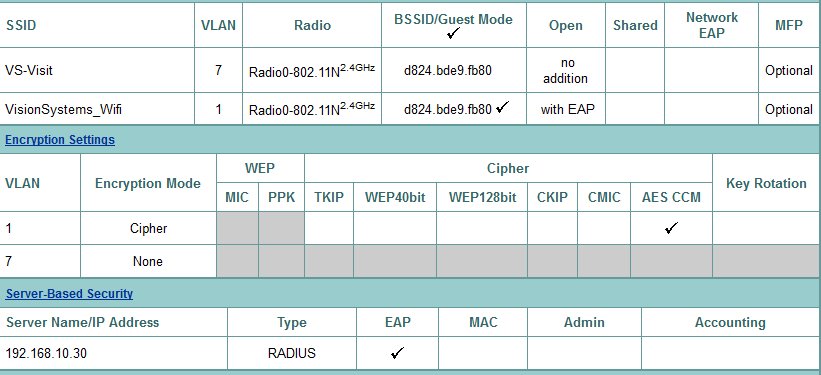Click the MFP column header
Screen dimensions: 821x375
click(789, 25)
